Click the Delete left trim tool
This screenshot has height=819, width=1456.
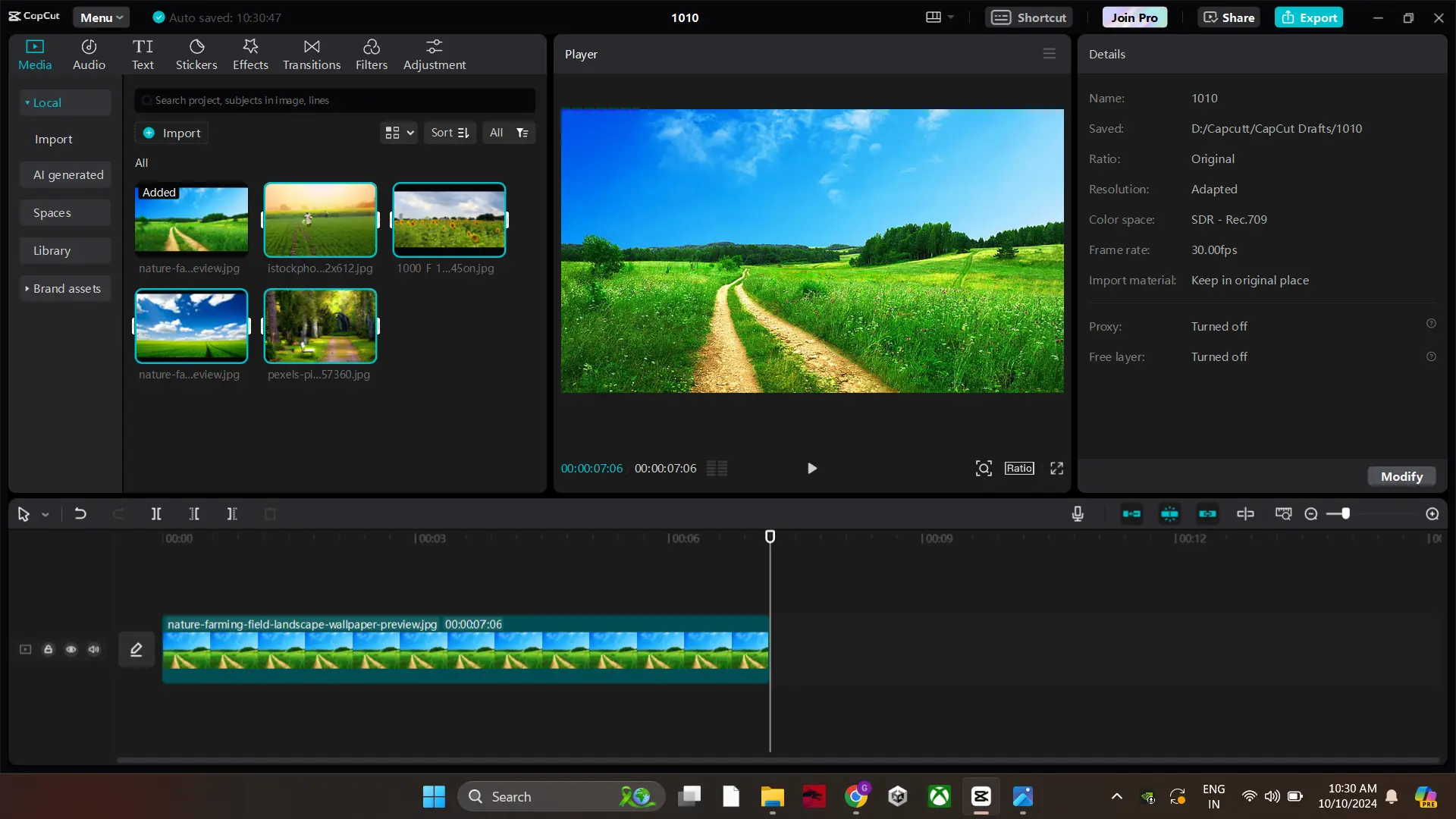(194, 514)
